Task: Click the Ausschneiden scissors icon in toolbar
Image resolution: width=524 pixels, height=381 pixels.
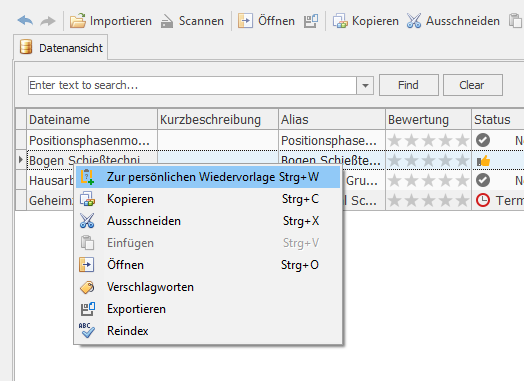Action: point(414,21)
